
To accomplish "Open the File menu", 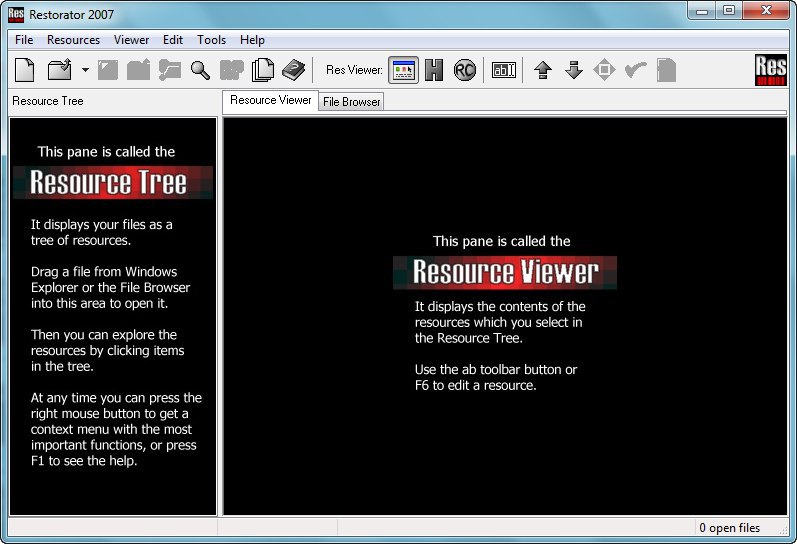I will point(24,40).
